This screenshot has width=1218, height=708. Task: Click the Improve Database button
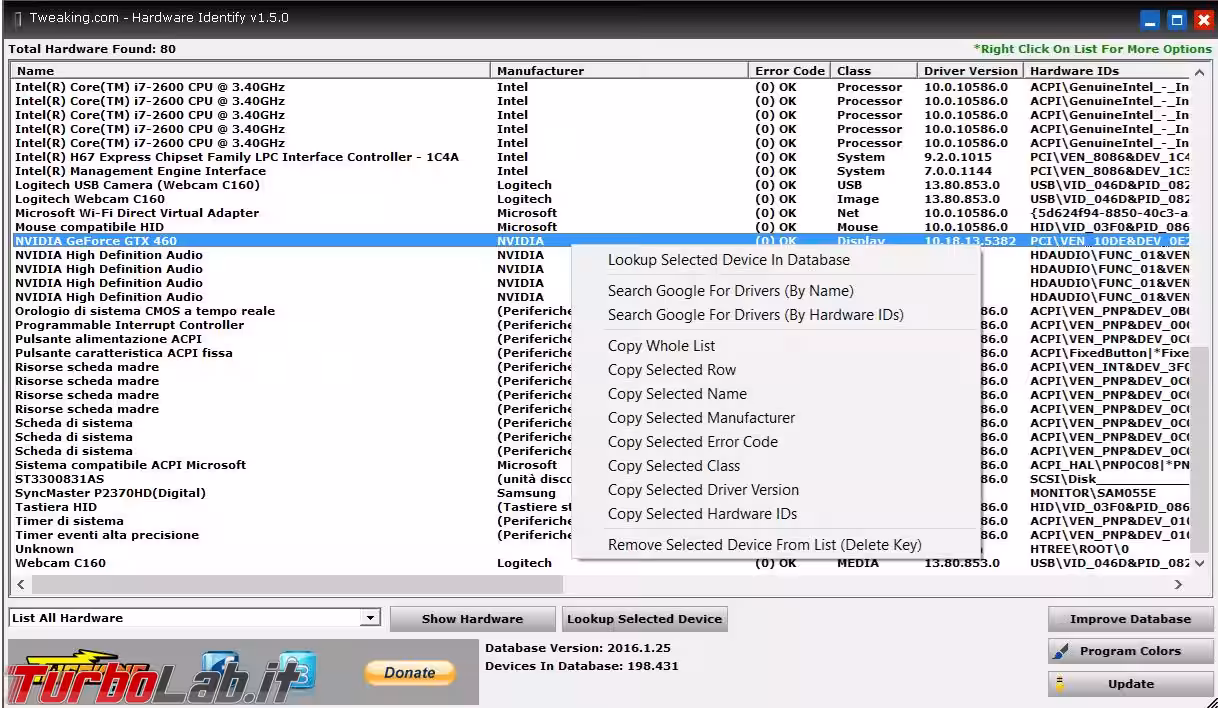1130,619
